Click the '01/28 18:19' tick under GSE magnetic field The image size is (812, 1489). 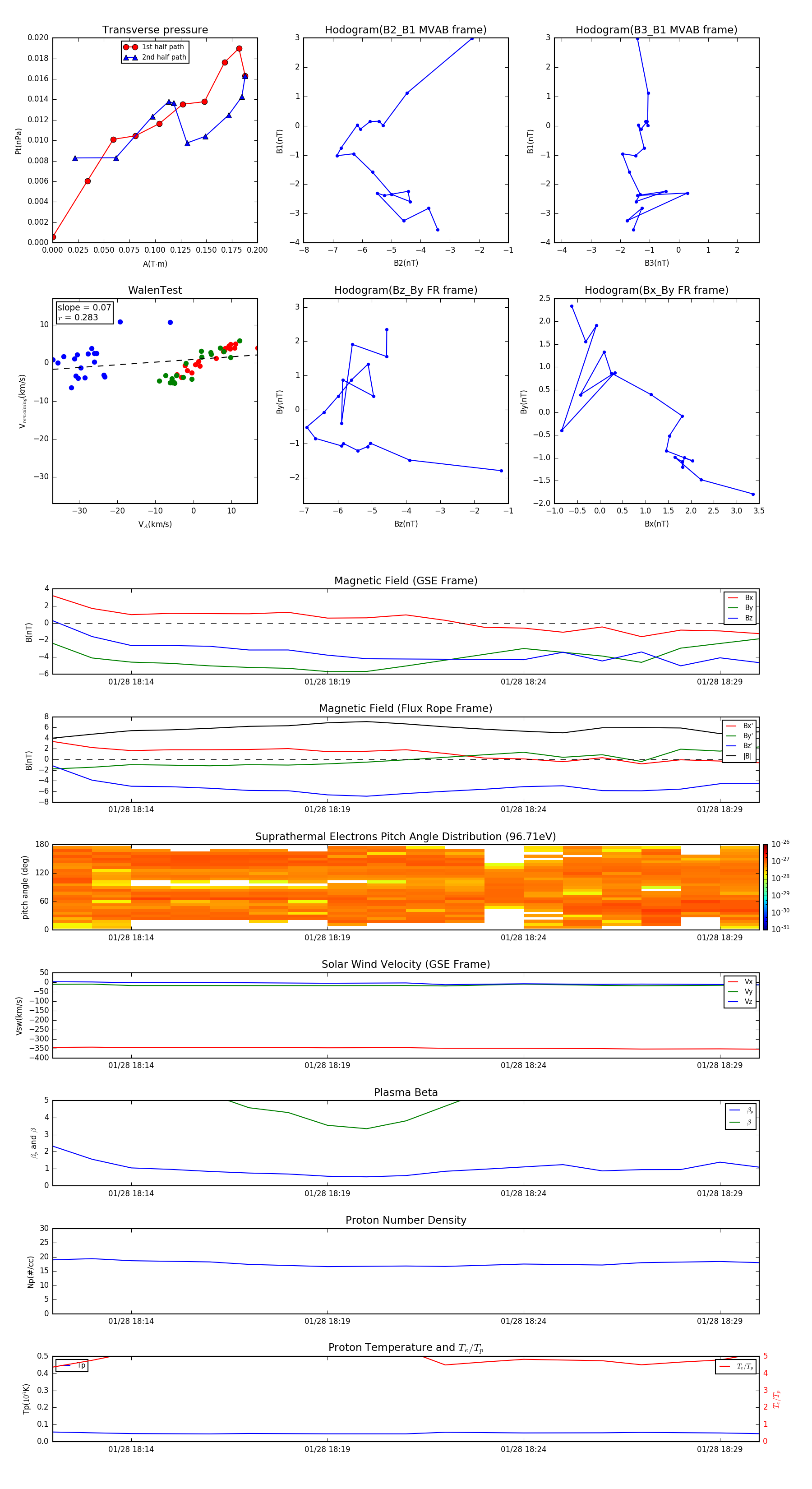(x=327, y=682)
